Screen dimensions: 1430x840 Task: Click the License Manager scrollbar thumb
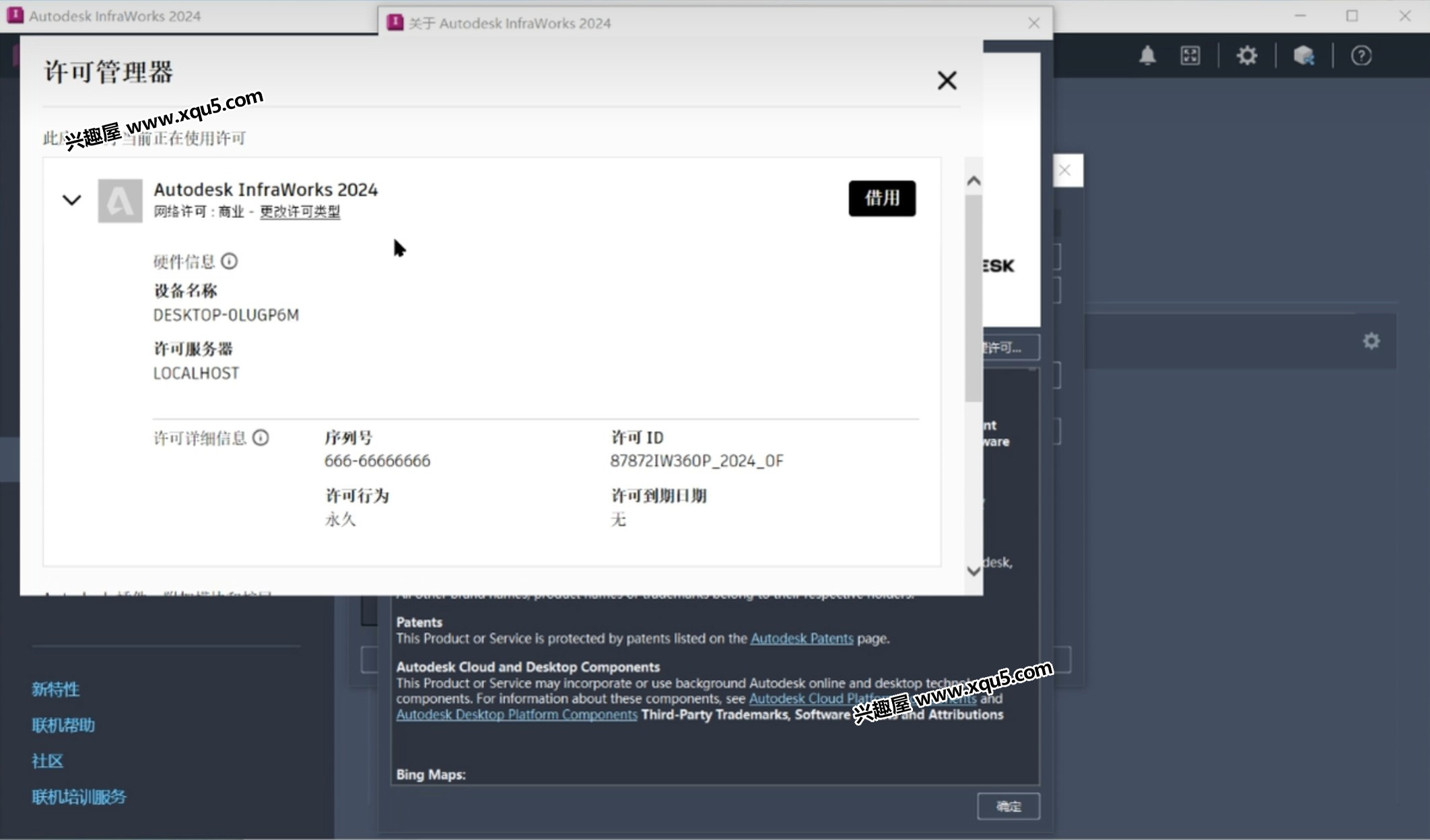974,298
